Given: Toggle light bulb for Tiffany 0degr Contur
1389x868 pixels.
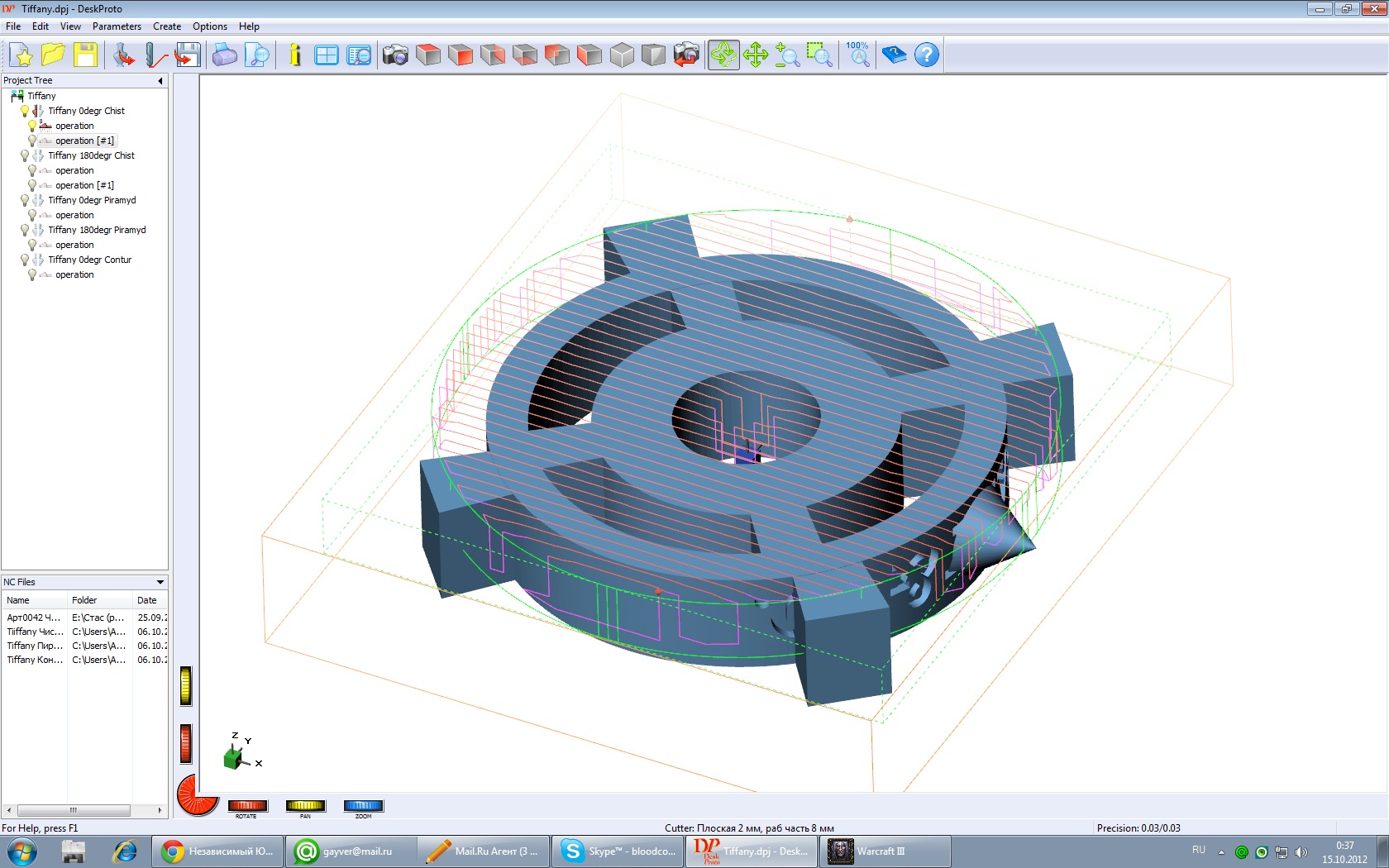Looking at the screenshot, I should (25, 260).
